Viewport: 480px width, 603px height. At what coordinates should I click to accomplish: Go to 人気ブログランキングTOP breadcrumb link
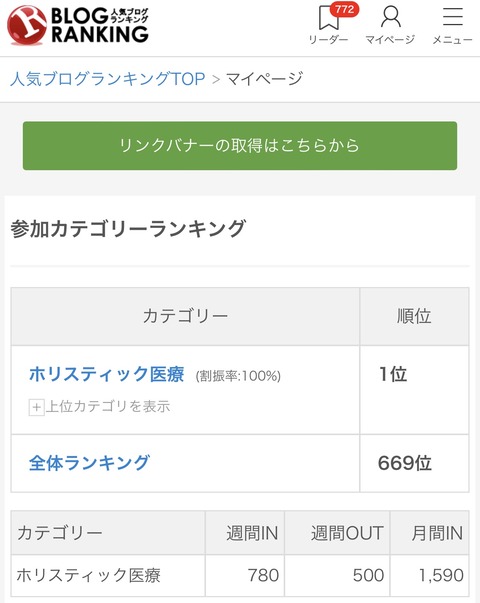pyautogui.click(x=108, y=79)
